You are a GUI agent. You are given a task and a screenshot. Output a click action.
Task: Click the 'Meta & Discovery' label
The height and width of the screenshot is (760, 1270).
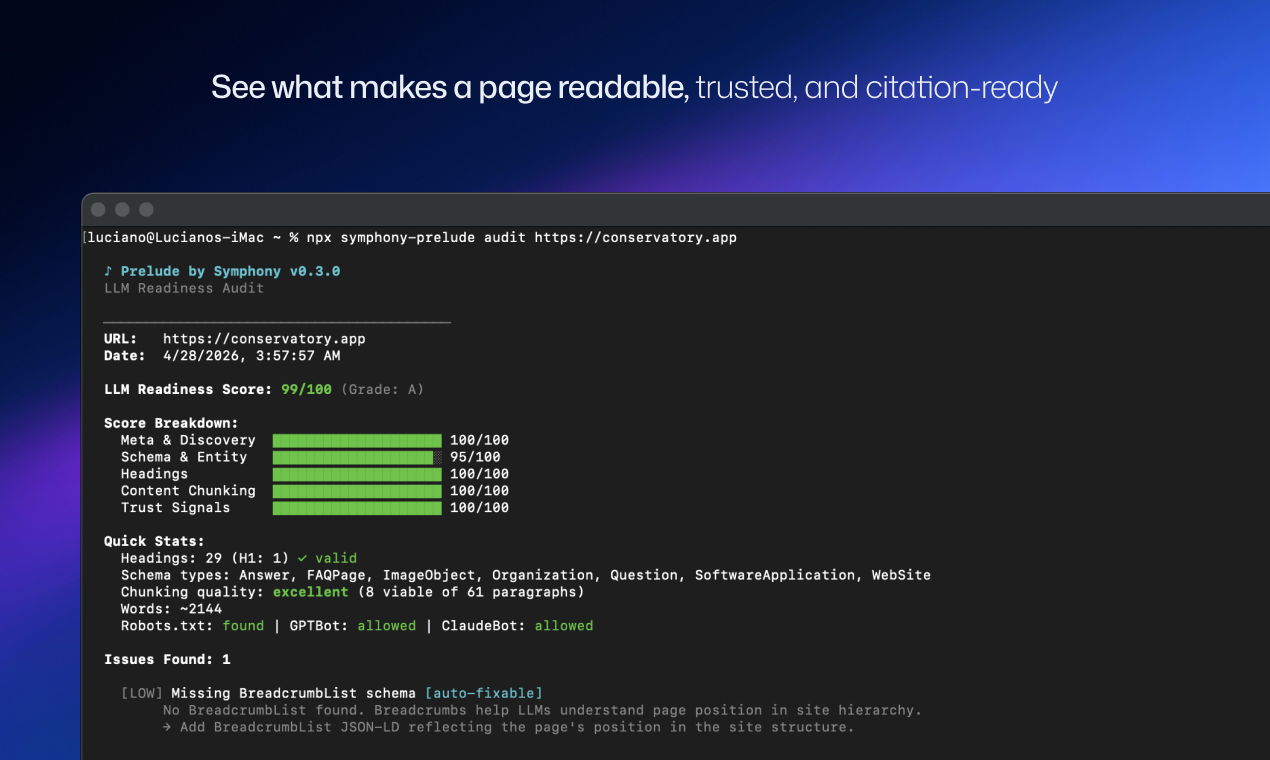tap(188, 440)
